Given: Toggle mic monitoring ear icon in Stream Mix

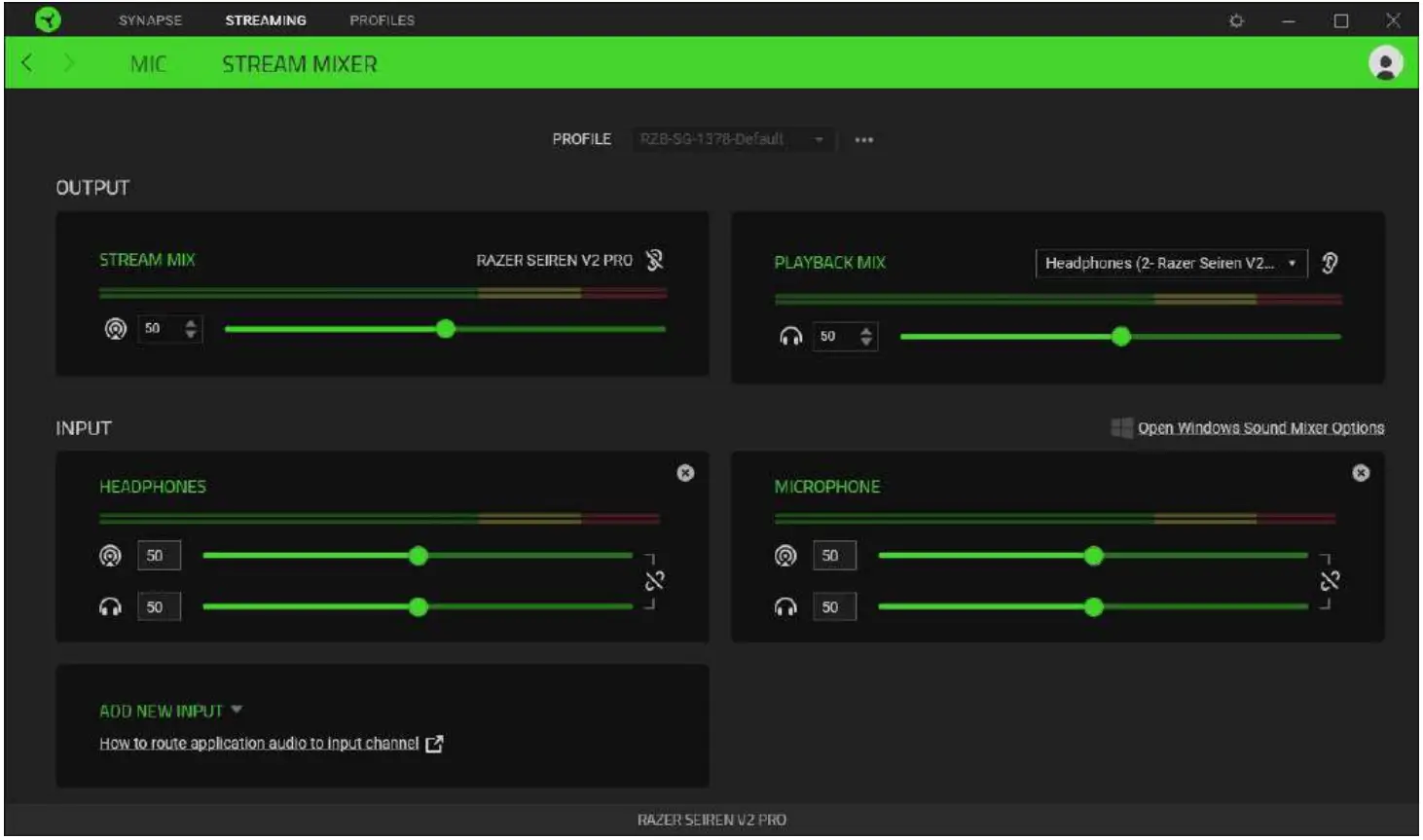Looking at the screenshot, I should coord(654,260).
